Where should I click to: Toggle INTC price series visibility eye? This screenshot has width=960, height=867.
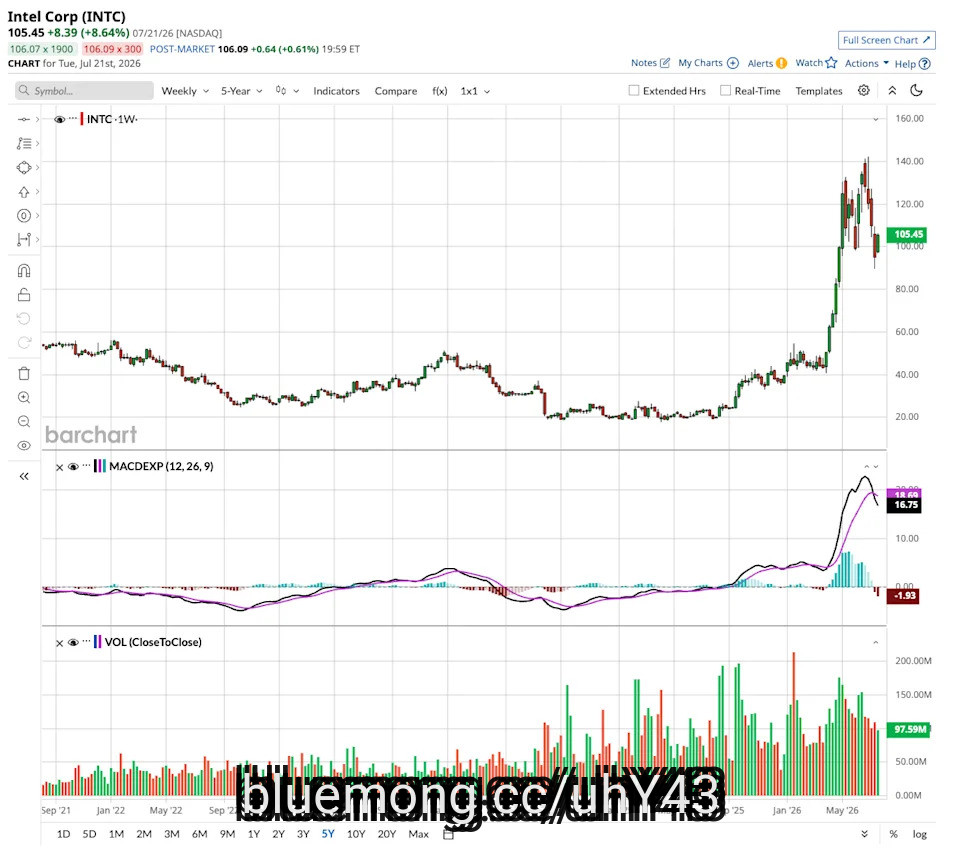pos(59,119)
